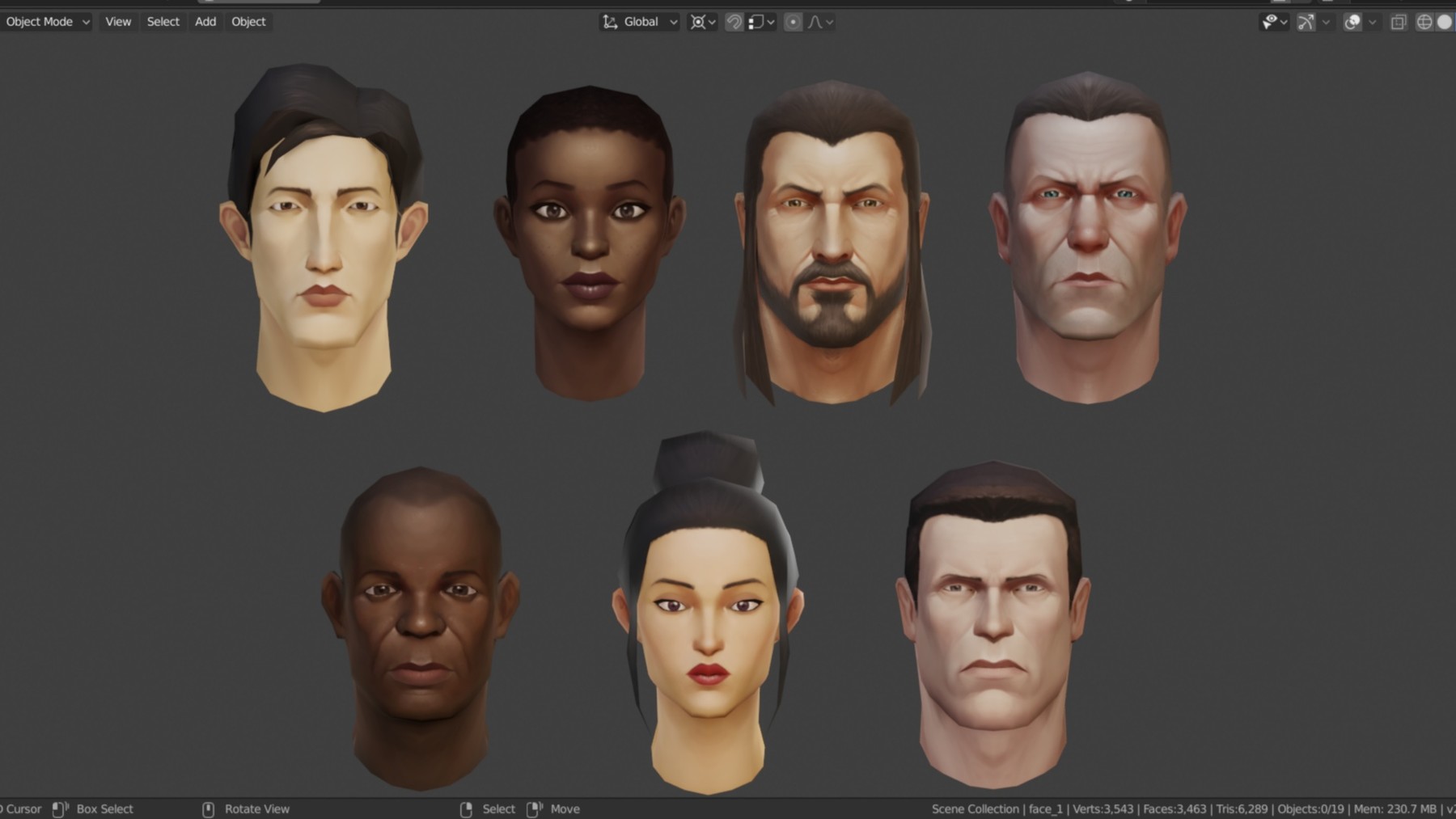Enable proportional editing
Image resolution: width=1456 pixels, height=819 pixels.
794,22
